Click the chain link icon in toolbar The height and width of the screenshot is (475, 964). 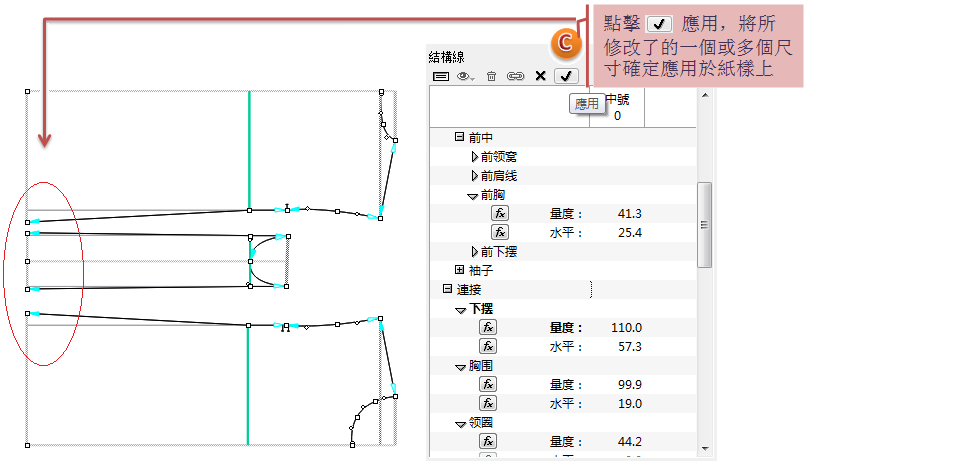[515, 76]
